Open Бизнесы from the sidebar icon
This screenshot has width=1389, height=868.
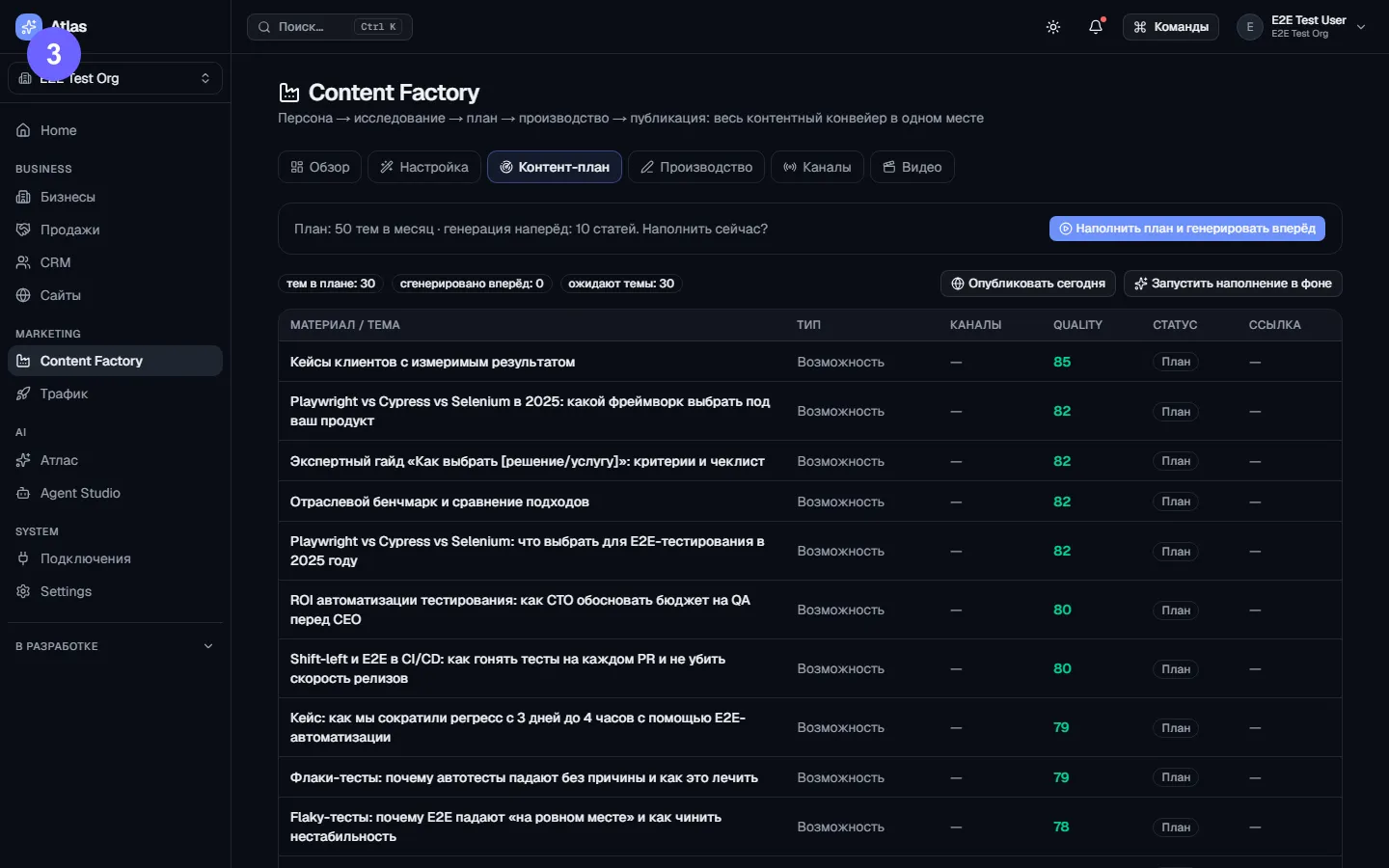(23, 197)
